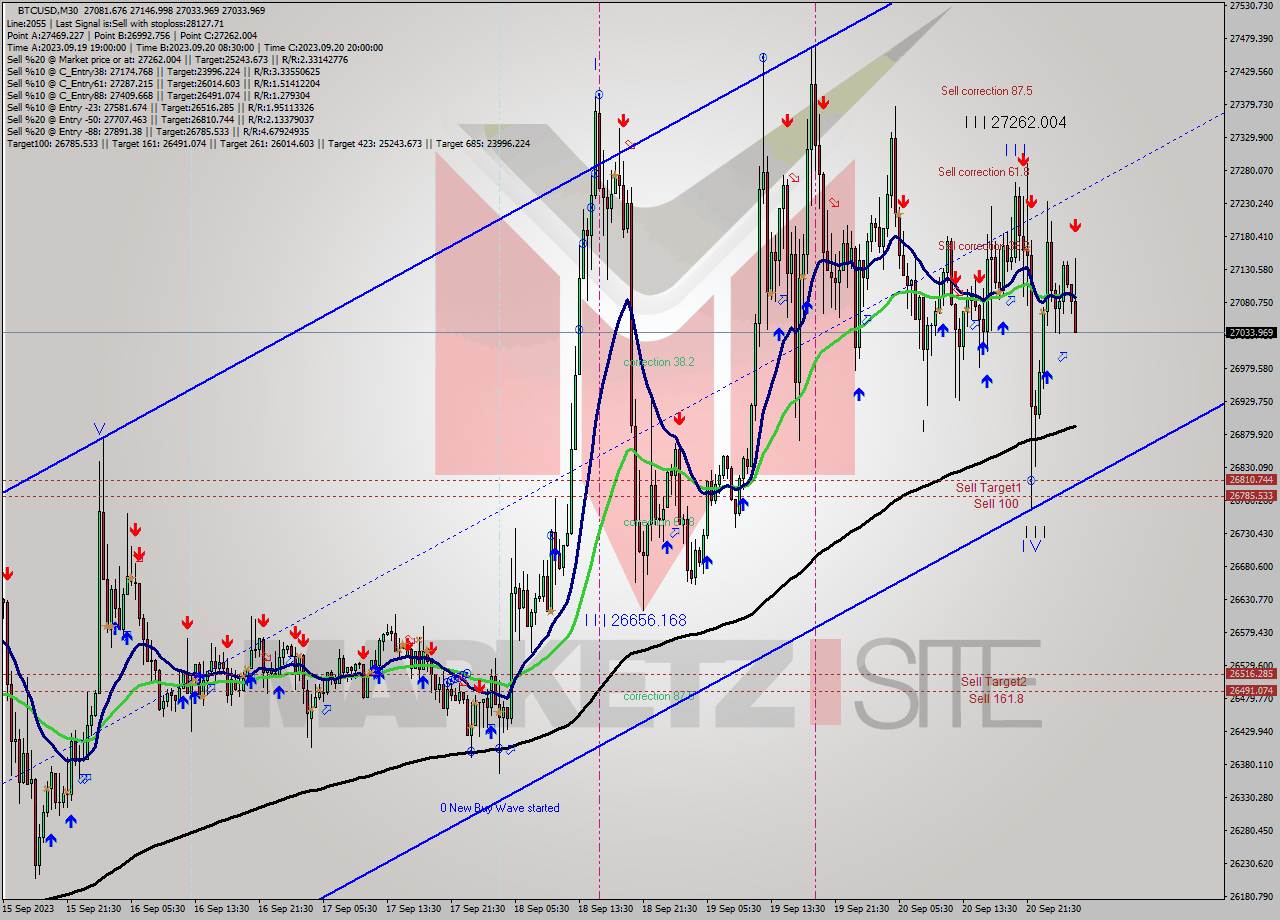
Task: Click the red price tag 26491.074
Action: pyautogui.click(x=1251, y=690)
